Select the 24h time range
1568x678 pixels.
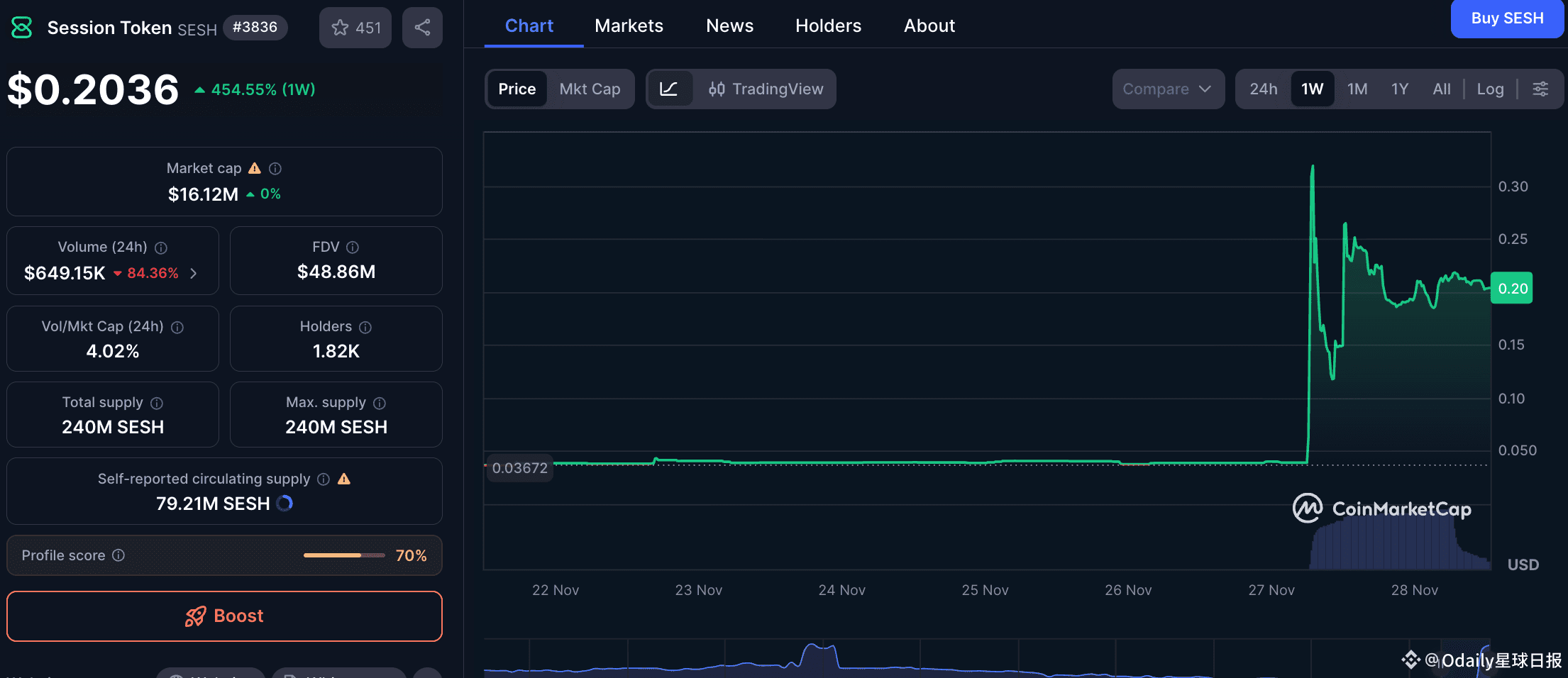pyautogui.click(x=1263, y=89)
